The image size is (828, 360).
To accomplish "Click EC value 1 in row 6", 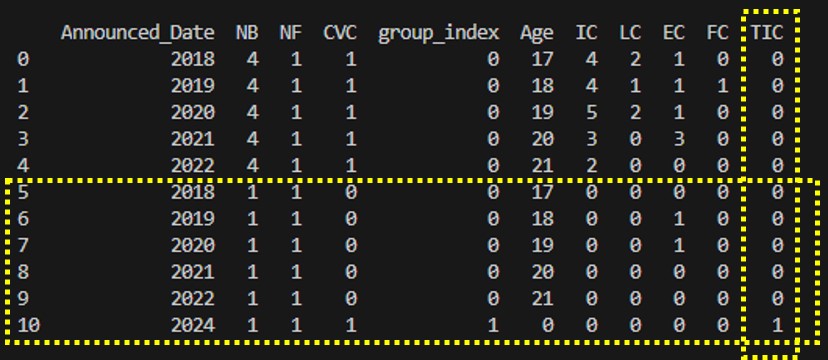I will click(680, 219).
